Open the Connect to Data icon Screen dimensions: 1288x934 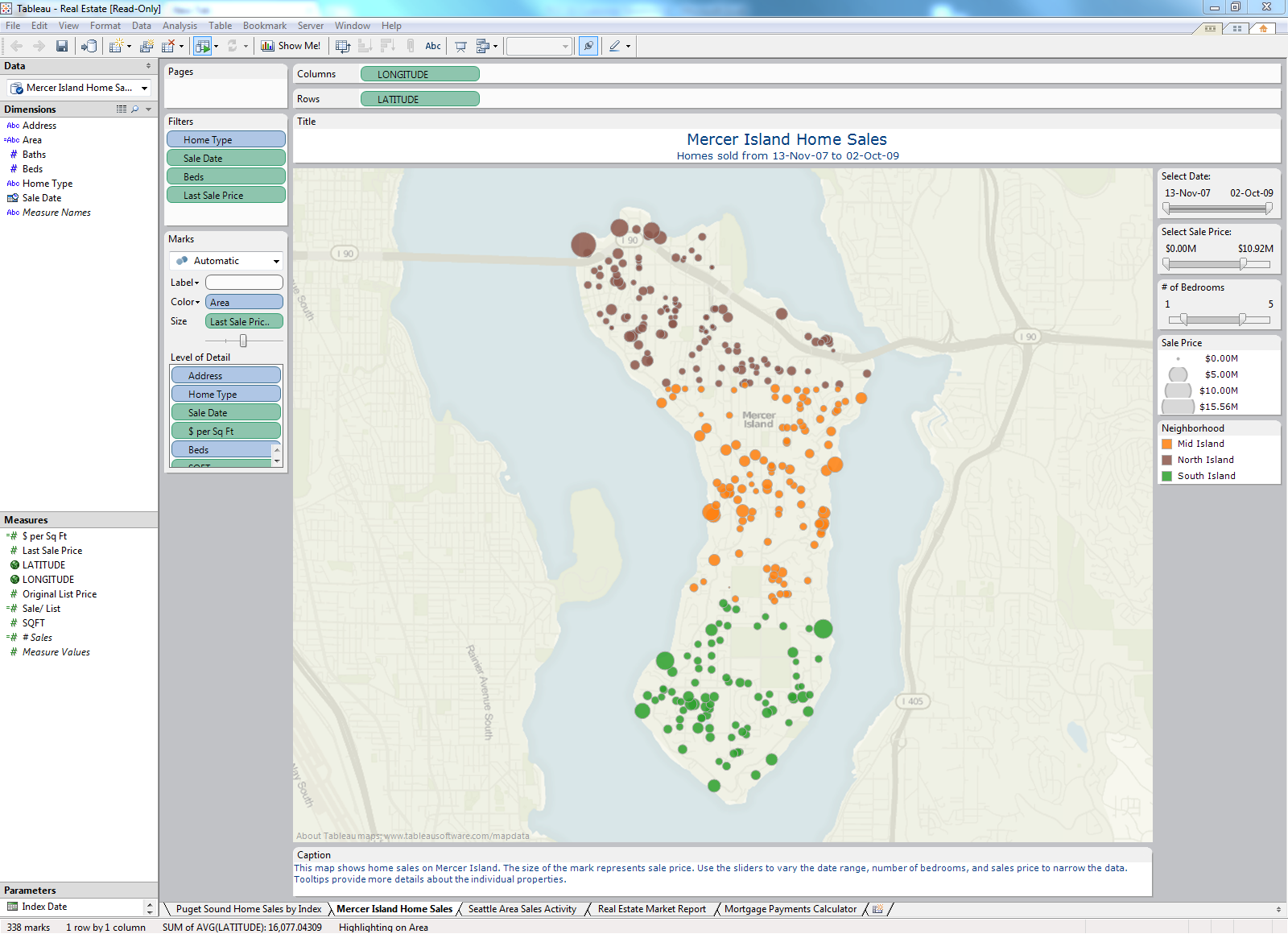(89, 46)
